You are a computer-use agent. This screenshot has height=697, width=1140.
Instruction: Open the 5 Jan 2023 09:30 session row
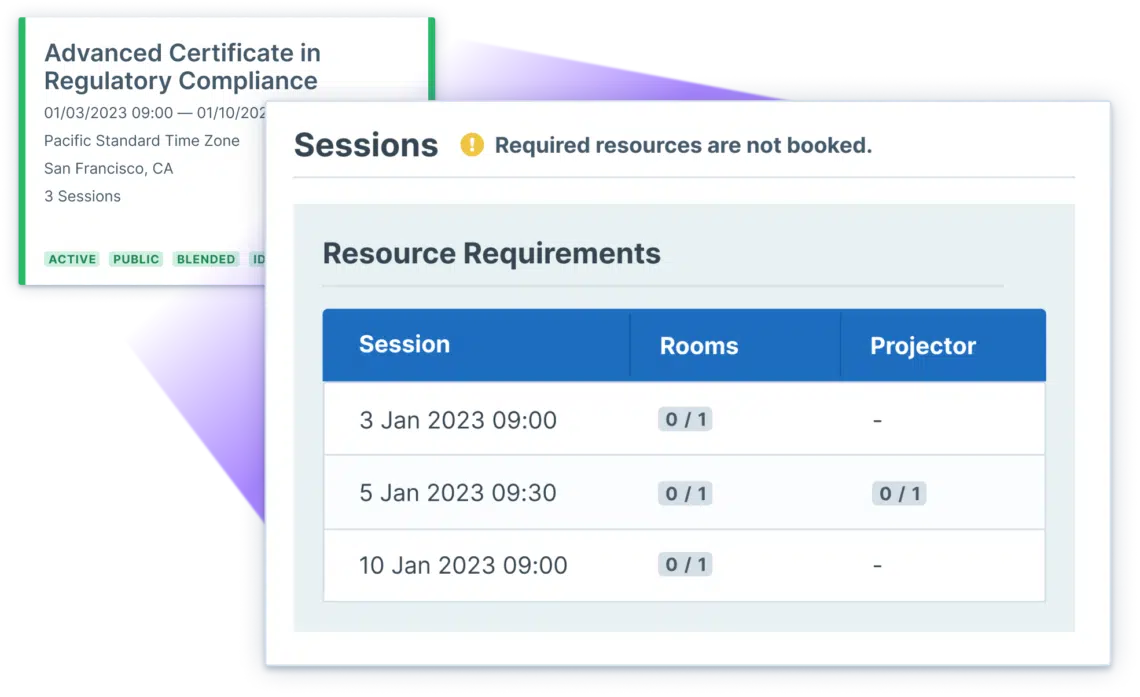tap(684, 492)
